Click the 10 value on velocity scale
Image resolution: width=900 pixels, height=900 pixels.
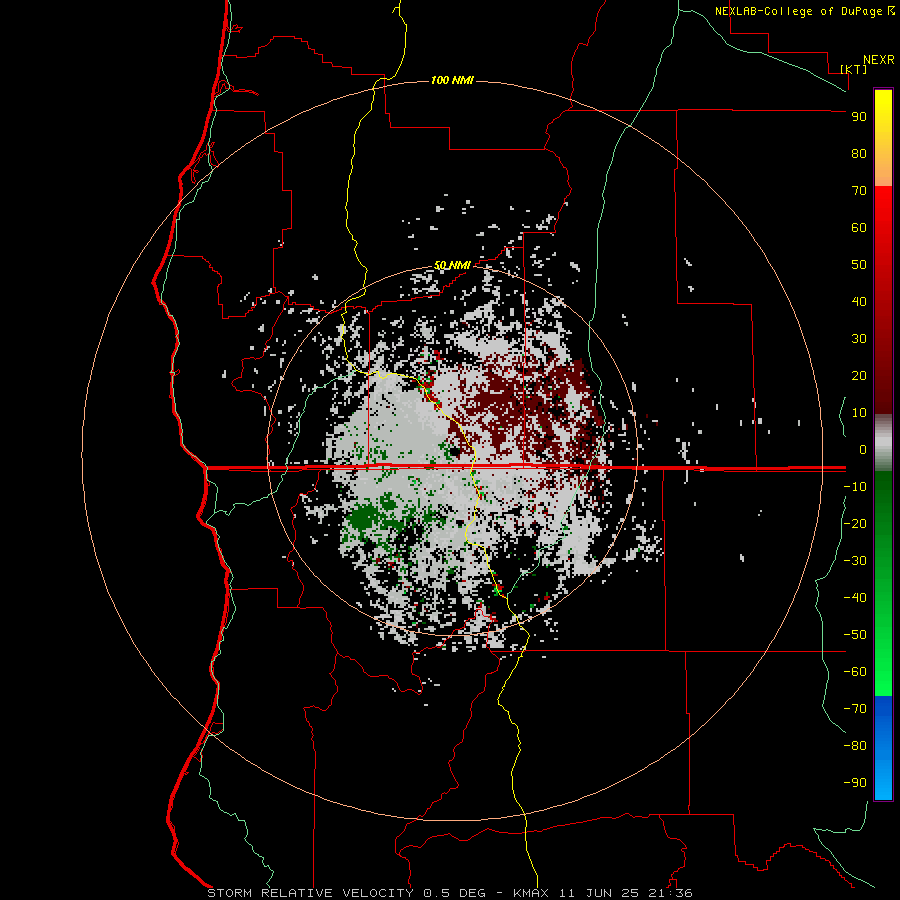pyautogui.click(x=859, y=413)
